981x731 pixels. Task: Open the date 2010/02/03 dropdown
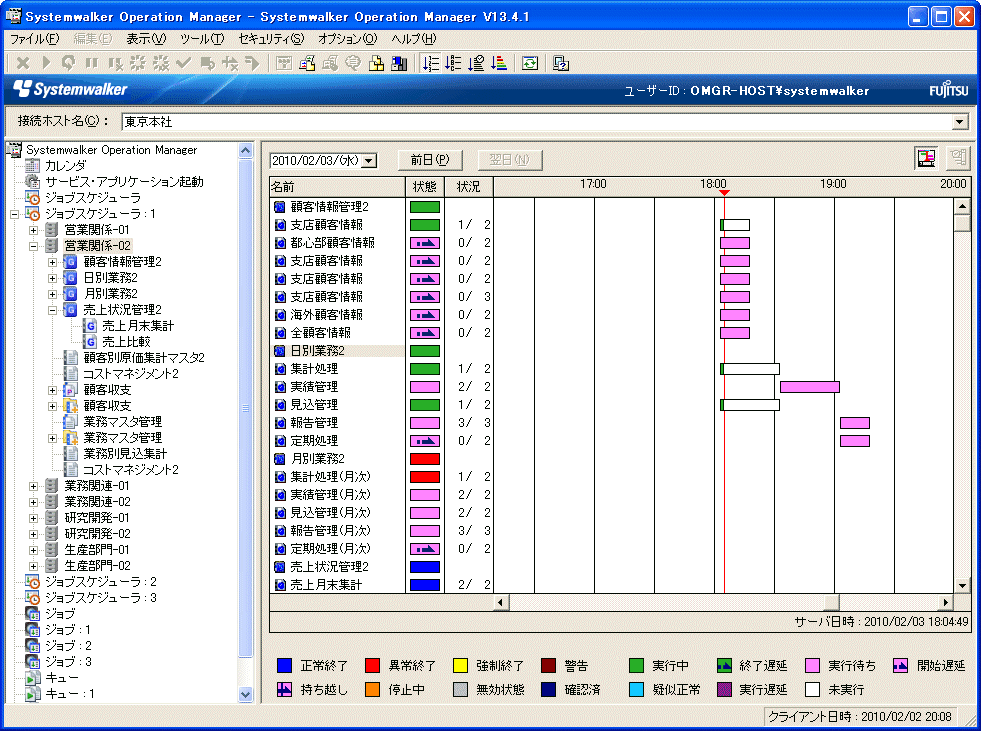(369, 161)
